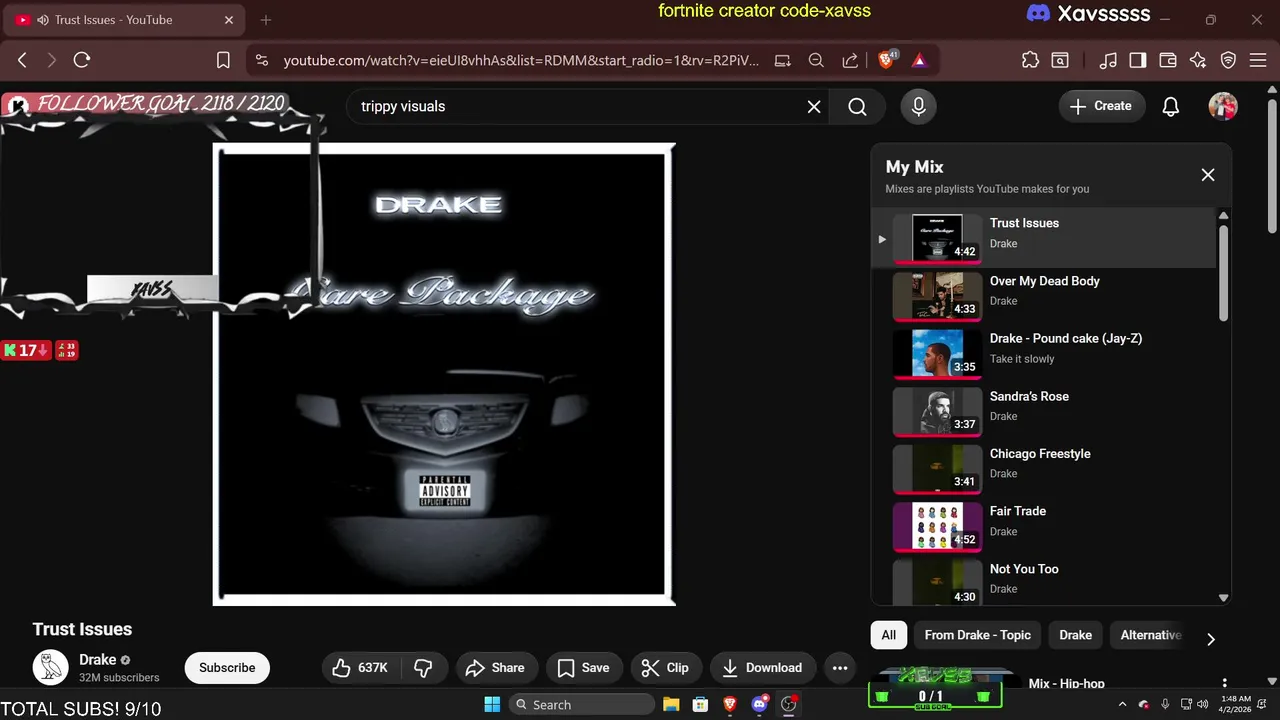Go back in the browser
The width and height of the screenshot is (1280, 720).
tap(22, 60)
